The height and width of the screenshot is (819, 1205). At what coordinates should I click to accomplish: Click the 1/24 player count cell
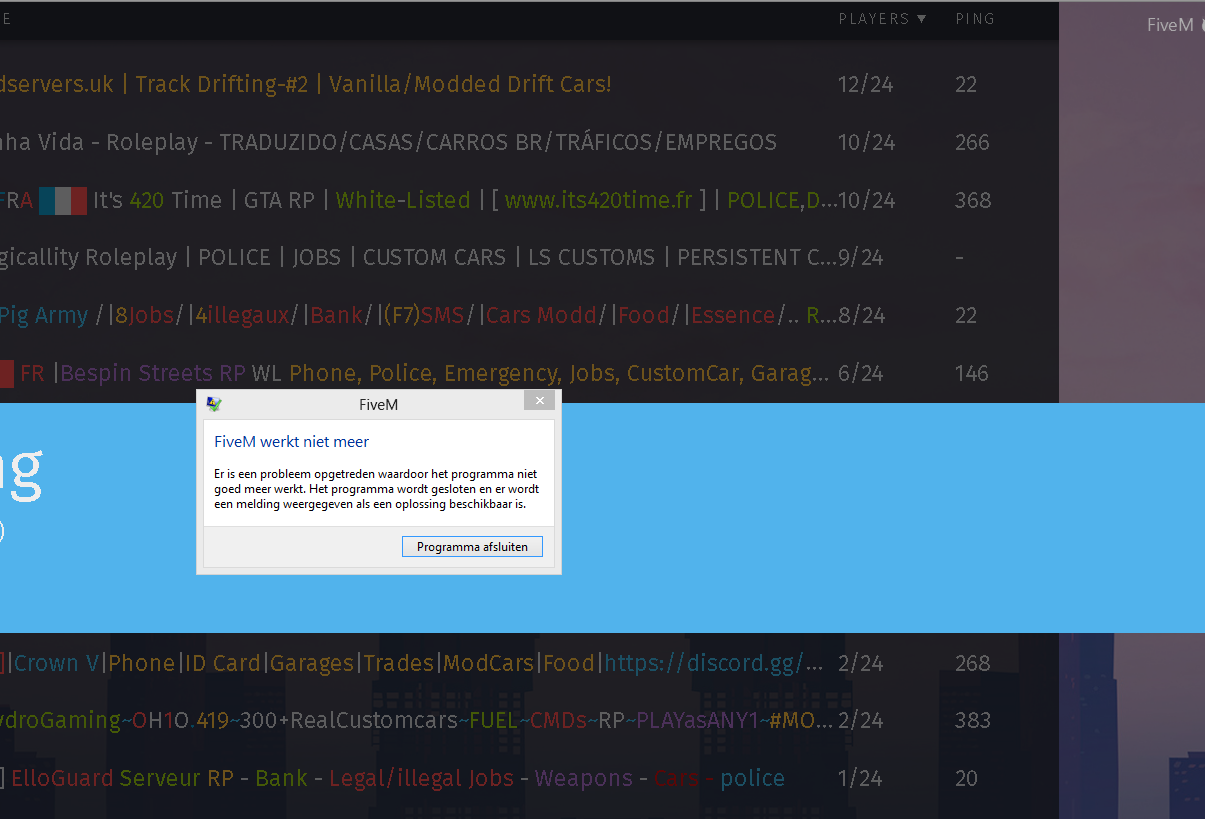860,778
